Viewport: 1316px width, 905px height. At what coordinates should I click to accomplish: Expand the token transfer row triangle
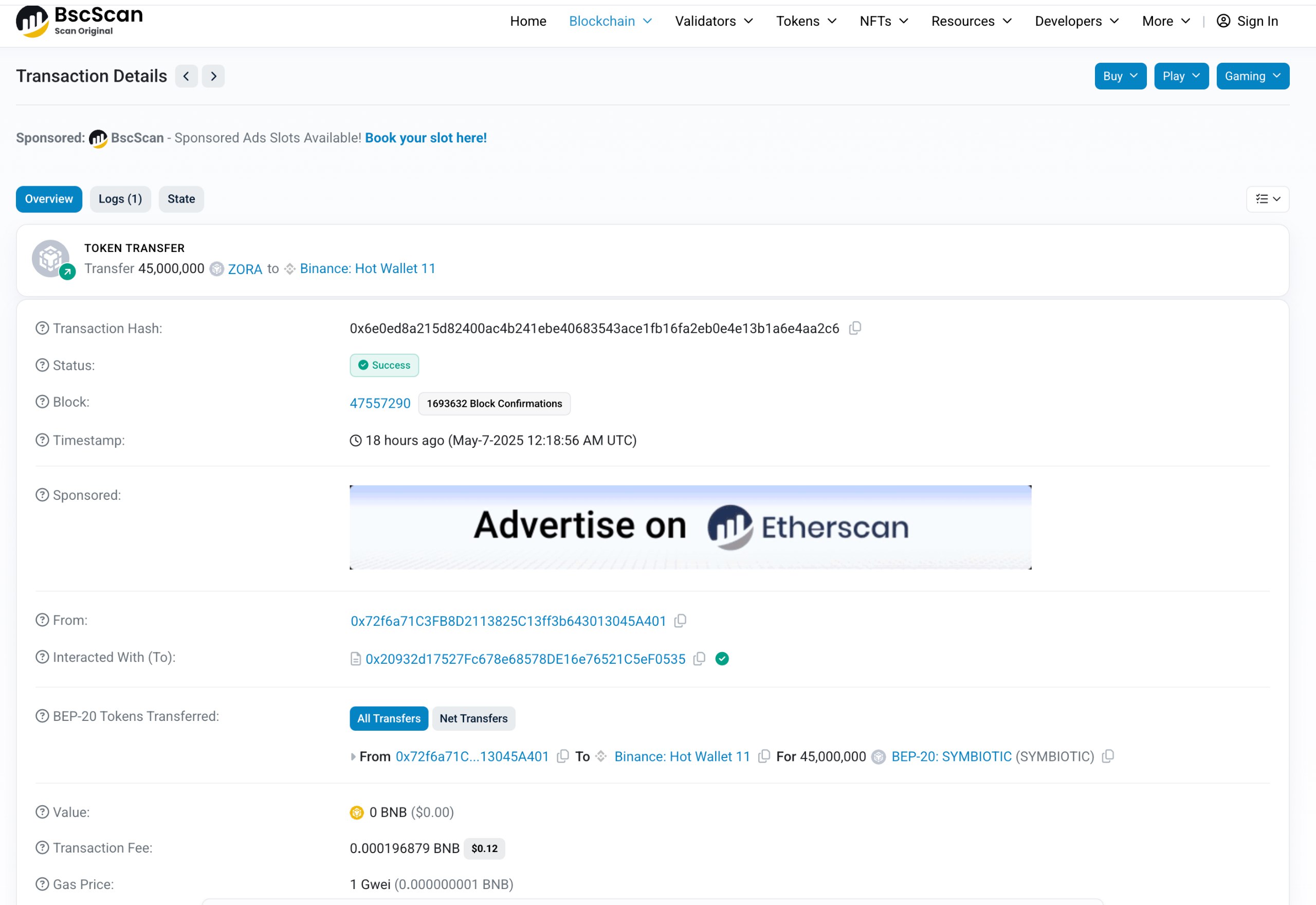[x=353, y=756]
